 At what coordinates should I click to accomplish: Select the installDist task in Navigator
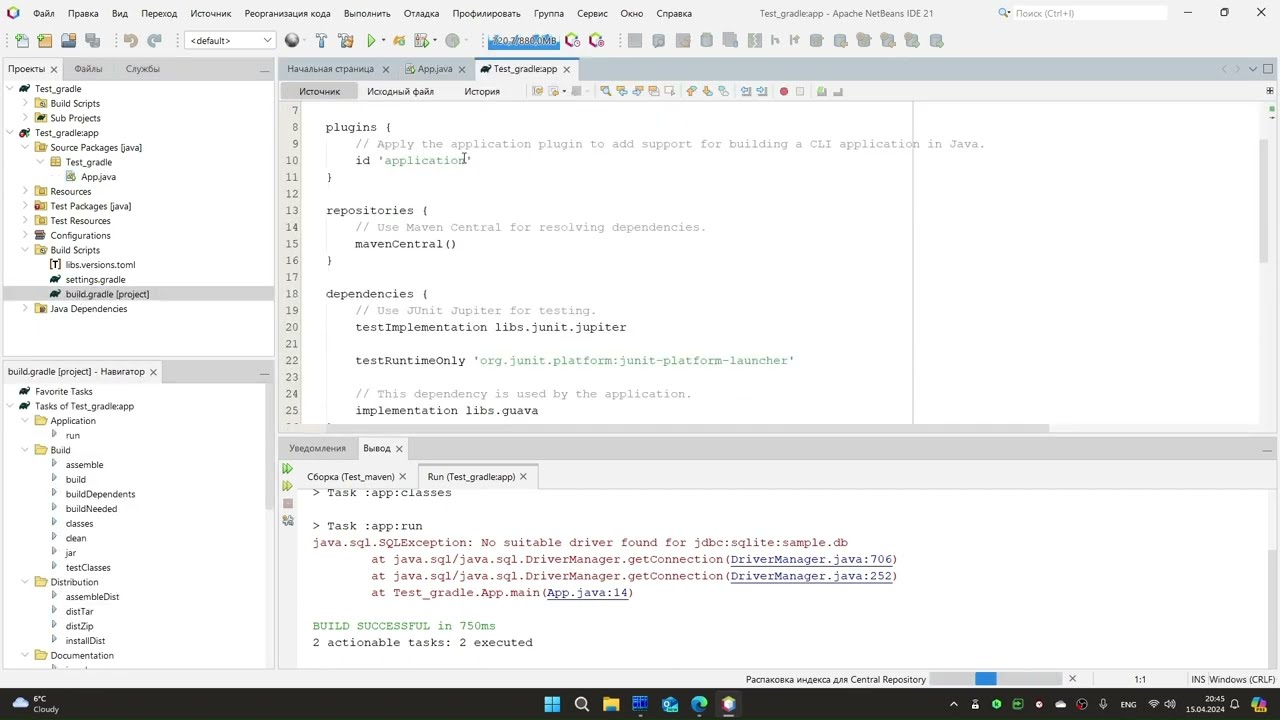pyautogui.click(x=85, y=641)
